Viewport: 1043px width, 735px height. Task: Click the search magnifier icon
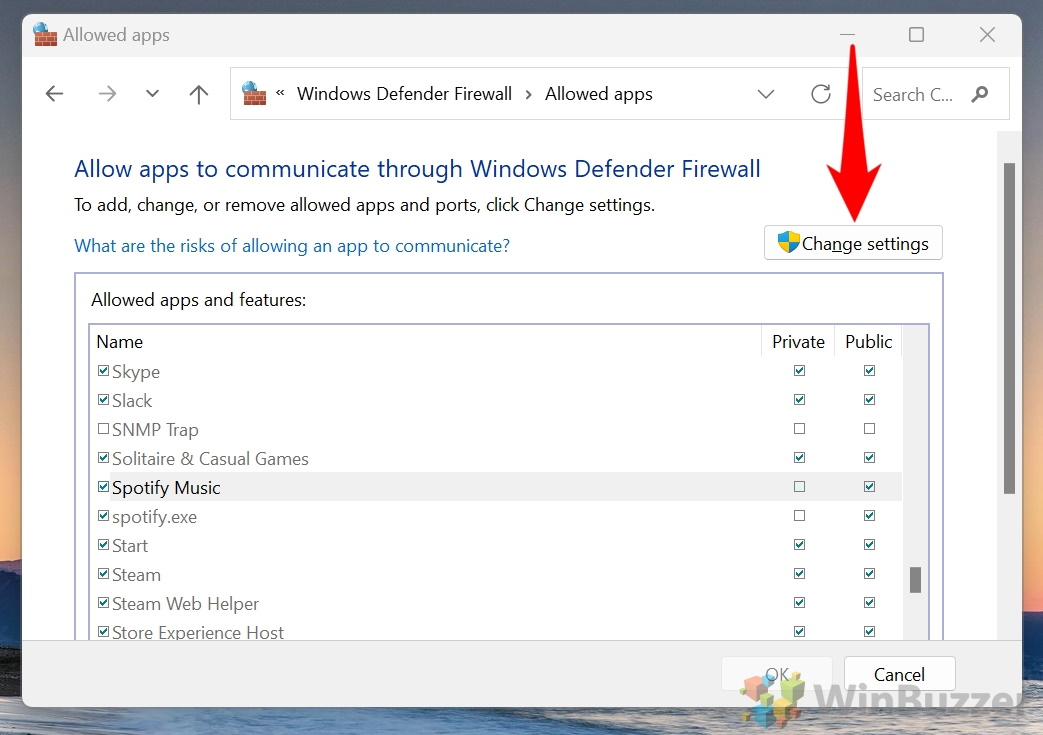coord(979,94)
